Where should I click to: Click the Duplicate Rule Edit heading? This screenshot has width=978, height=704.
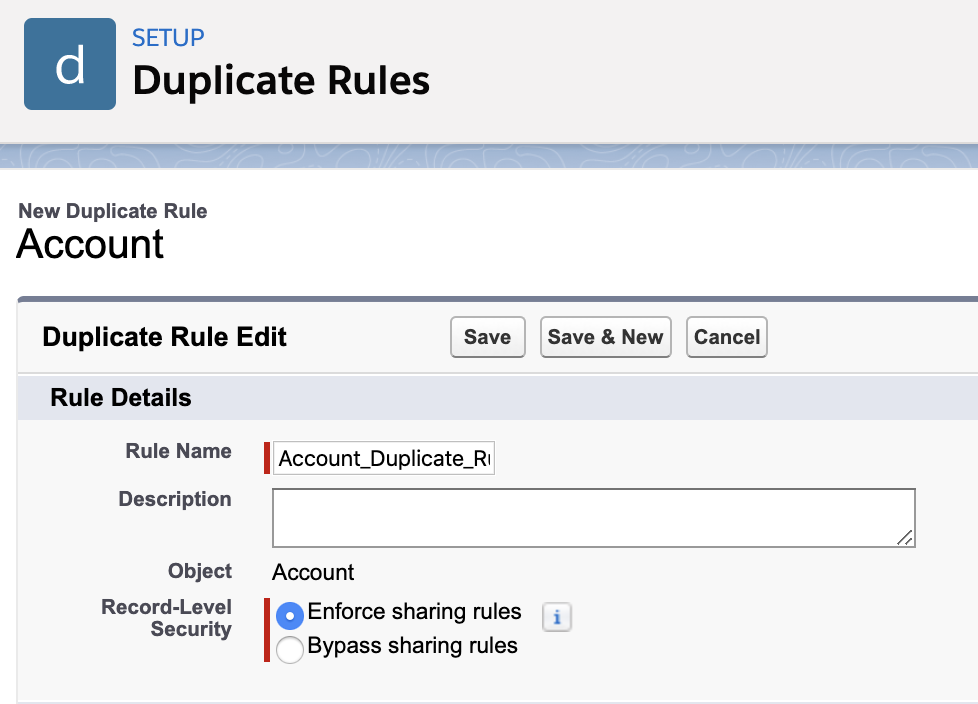[x=165, y=338]
